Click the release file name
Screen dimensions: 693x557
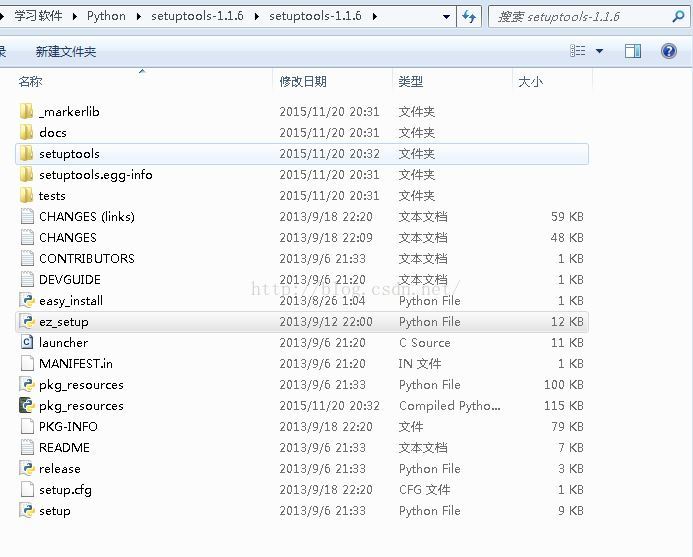60,469
